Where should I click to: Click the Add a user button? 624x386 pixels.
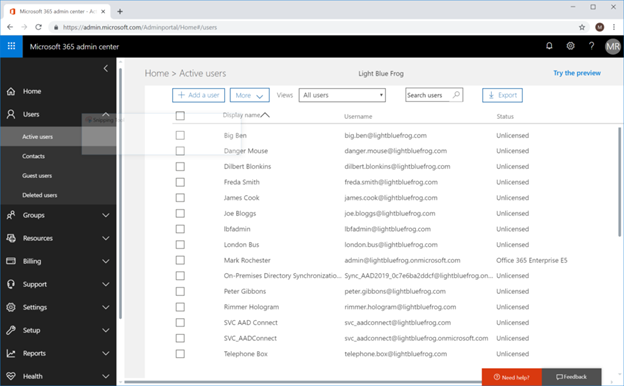[198, 95]
